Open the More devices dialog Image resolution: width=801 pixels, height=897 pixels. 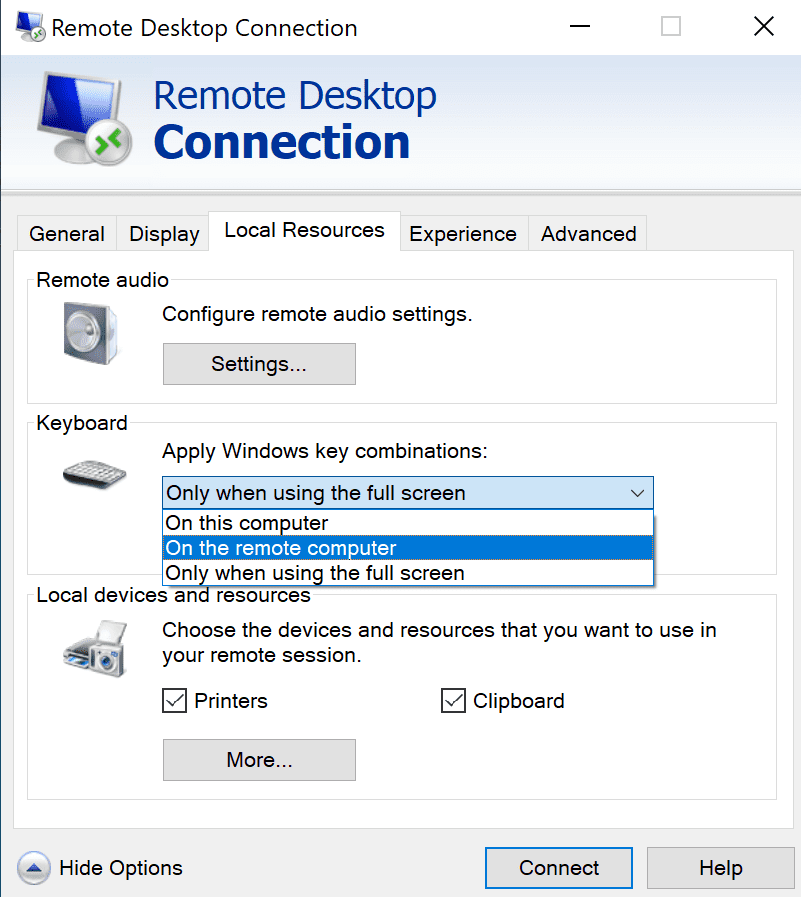tap(258, 760)
